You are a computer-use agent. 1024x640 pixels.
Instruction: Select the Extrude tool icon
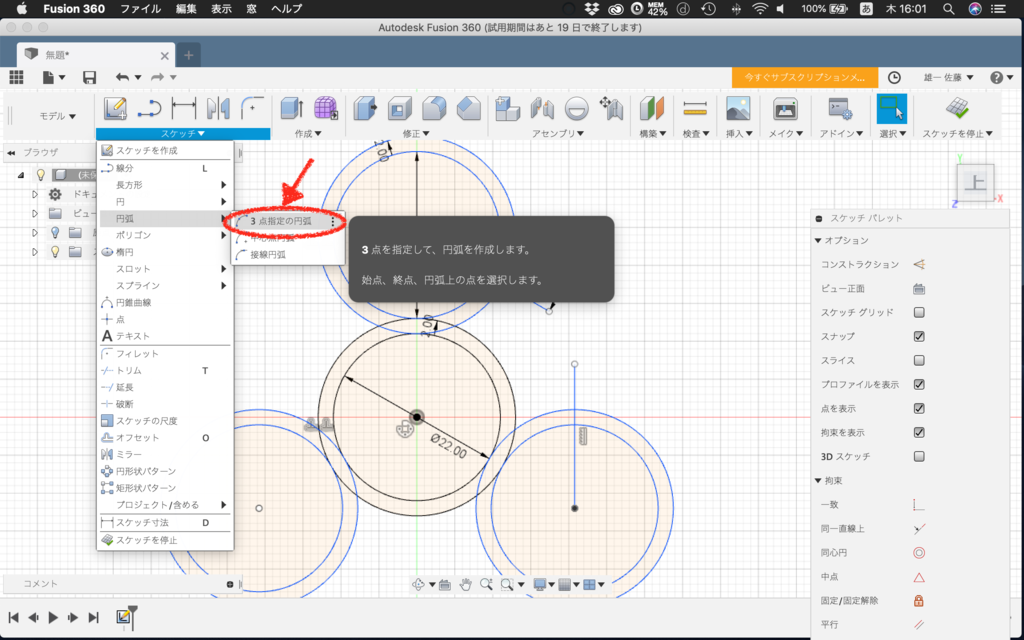(x=291, y=108)
